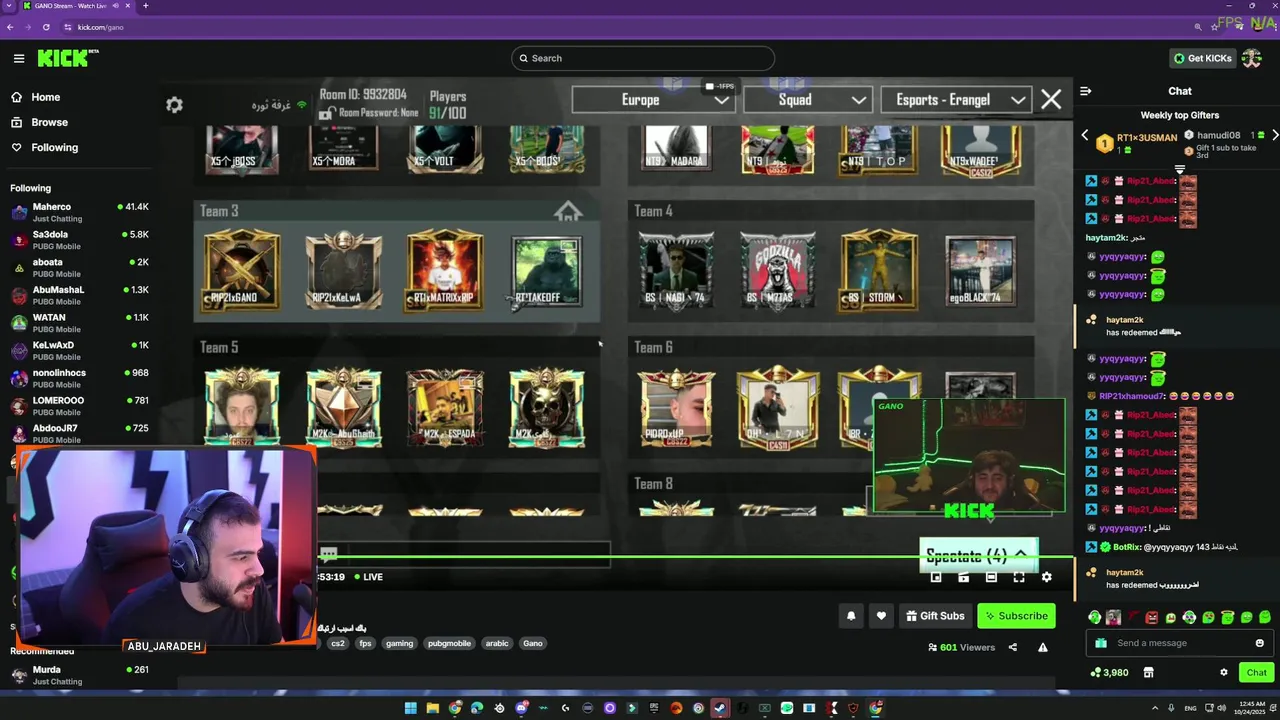Click Gift Subs button
1280x720 pixels.
tap(935, 616)
